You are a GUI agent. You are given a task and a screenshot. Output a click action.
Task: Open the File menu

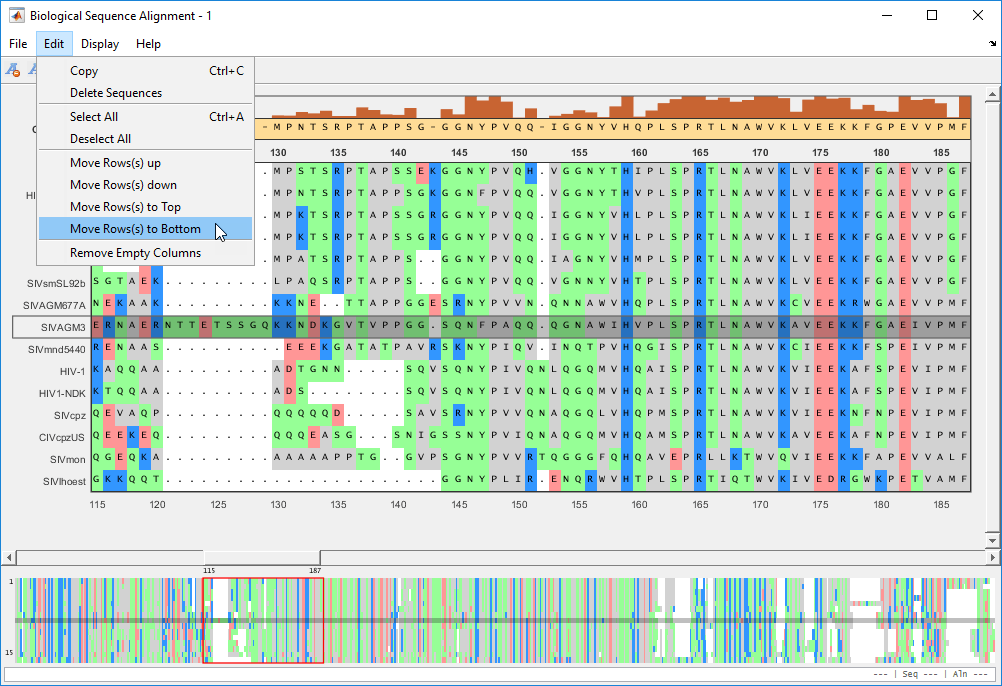pos(18,44)
